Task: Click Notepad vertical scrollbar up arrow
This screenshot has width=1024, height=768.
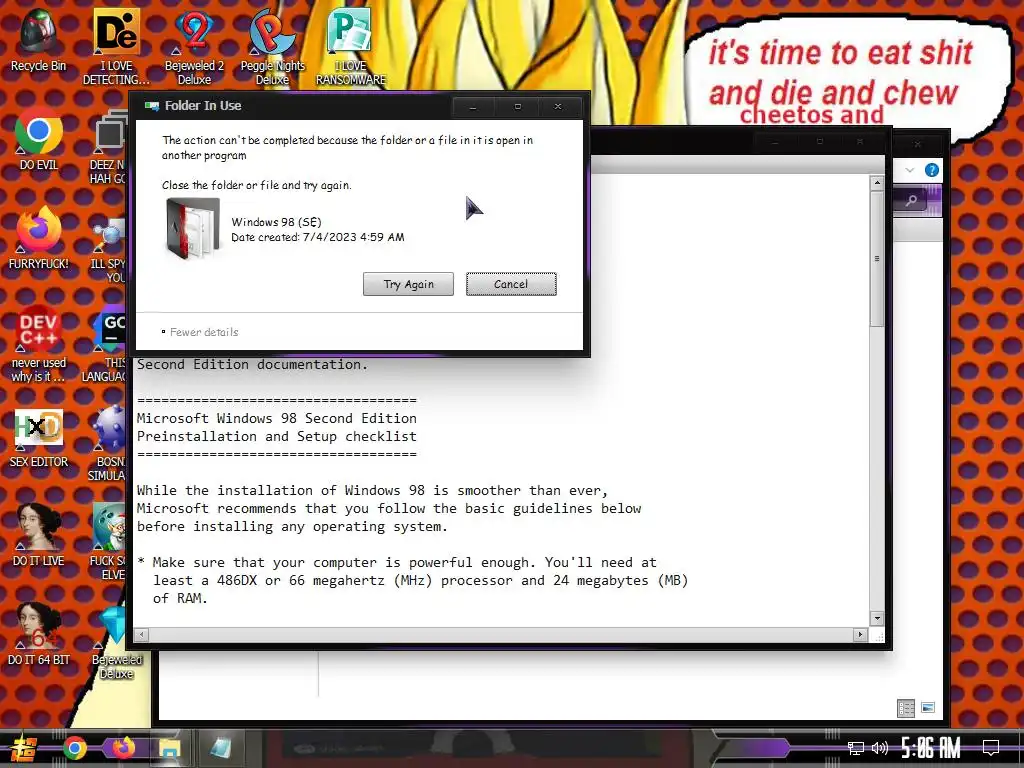Action: click(x=877, y=183)
